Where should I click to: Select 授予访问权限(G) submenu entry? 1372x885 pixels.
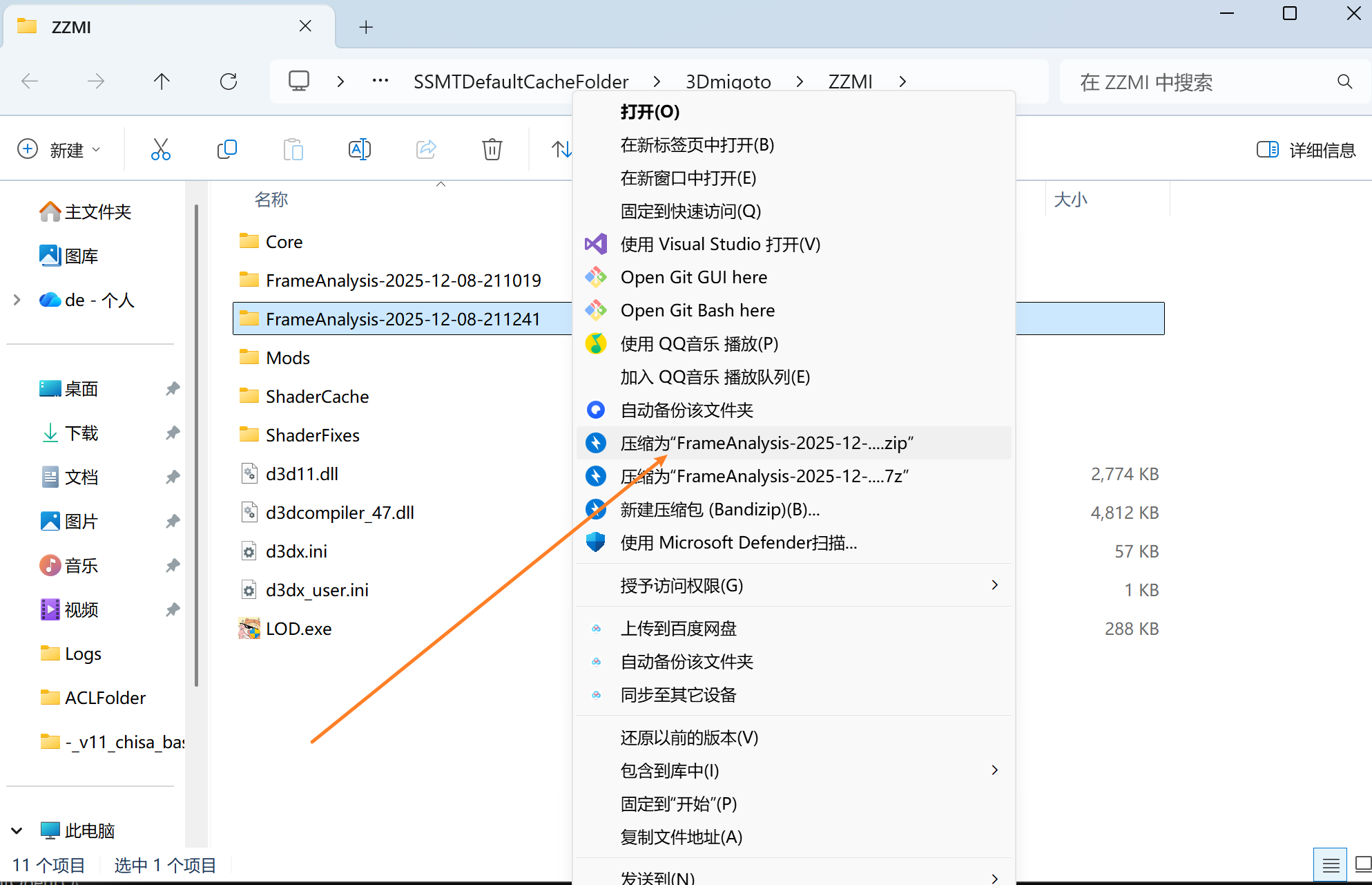pyautogui.click(x=682, y=585)
